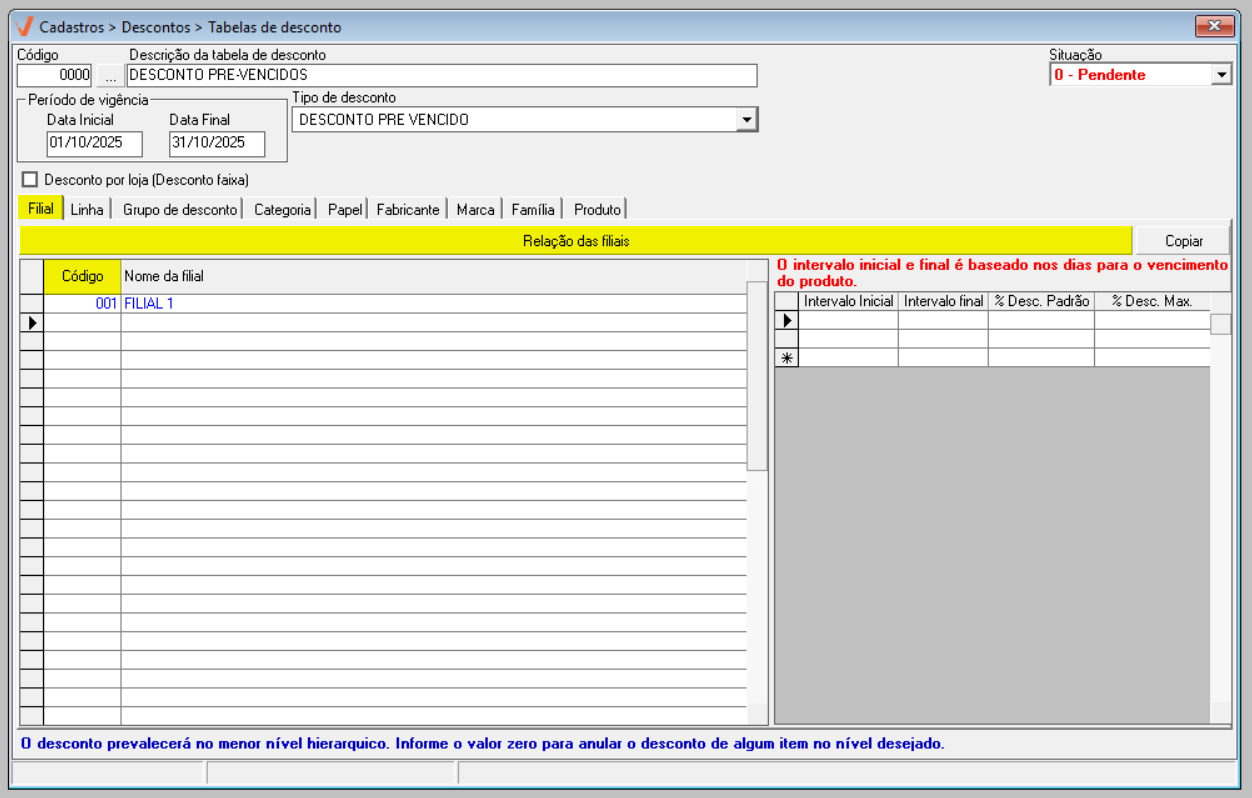Click the ellipsis lookup button beside Código

[x=110, y=75]
